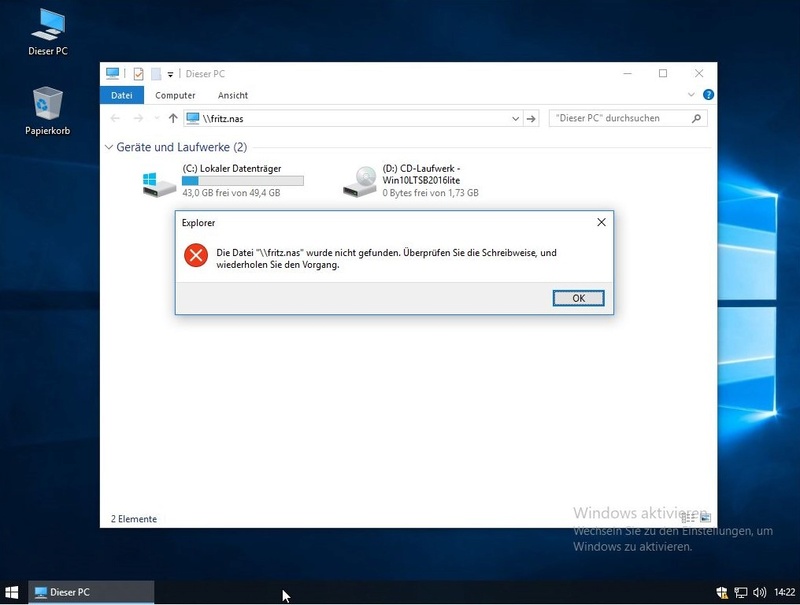Open recent locations dropdown arrow
This screenshot has height=605, width=800.
[157, 118]
